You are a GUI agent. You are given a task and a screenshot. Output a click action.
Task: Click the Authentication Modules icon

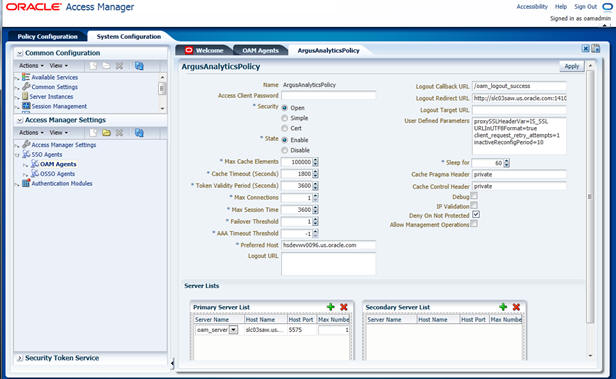(26, 183)
